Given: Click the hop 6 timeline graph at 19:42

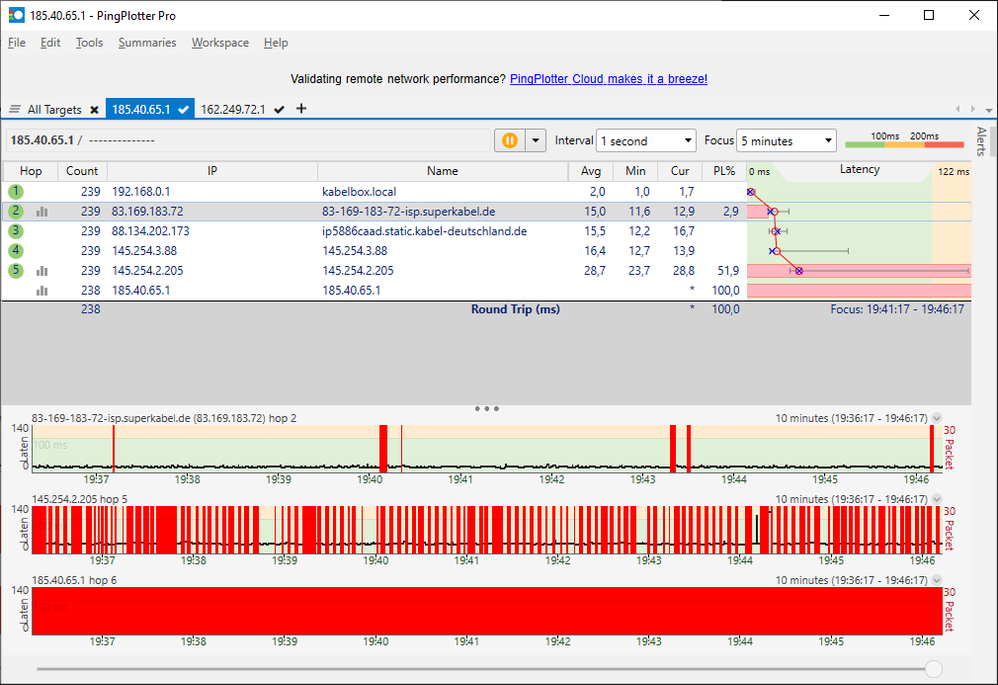Looking at the screenshot, I should pos(558,611).
